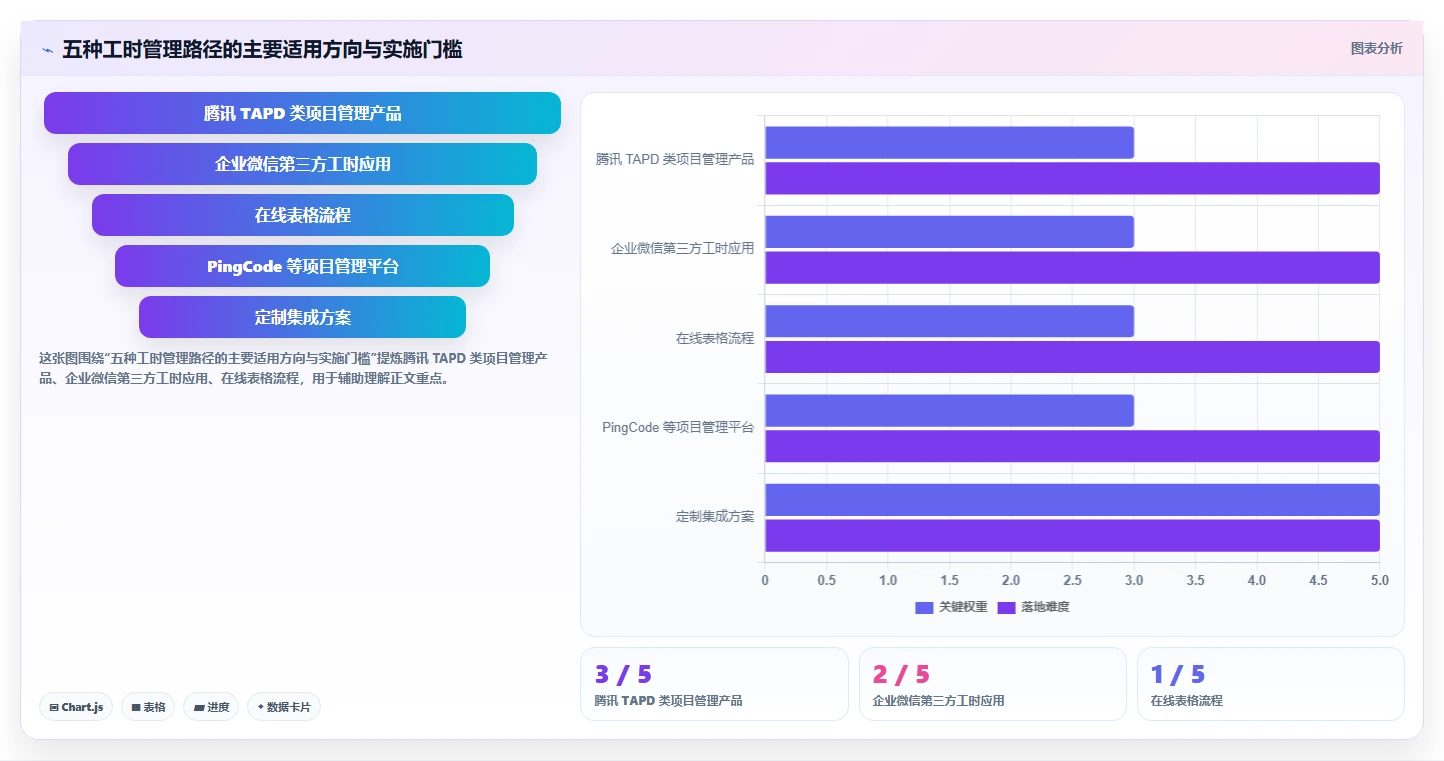The image size is (1444, 761).
Task: Select the 企业微信第三方工时应用 funnel pill
Action: pos(302,164)
